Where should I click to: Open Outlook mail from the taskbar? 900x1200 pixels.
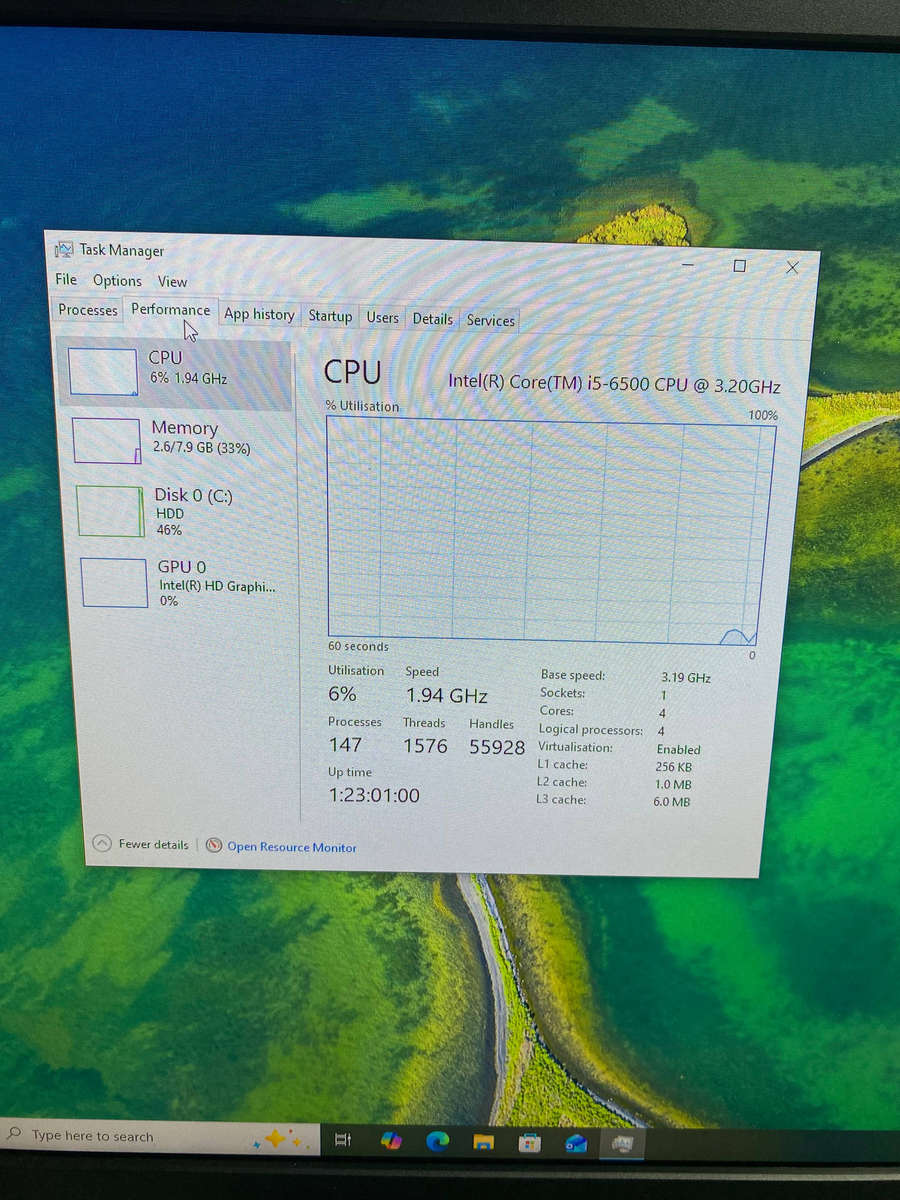point(576,1143)
